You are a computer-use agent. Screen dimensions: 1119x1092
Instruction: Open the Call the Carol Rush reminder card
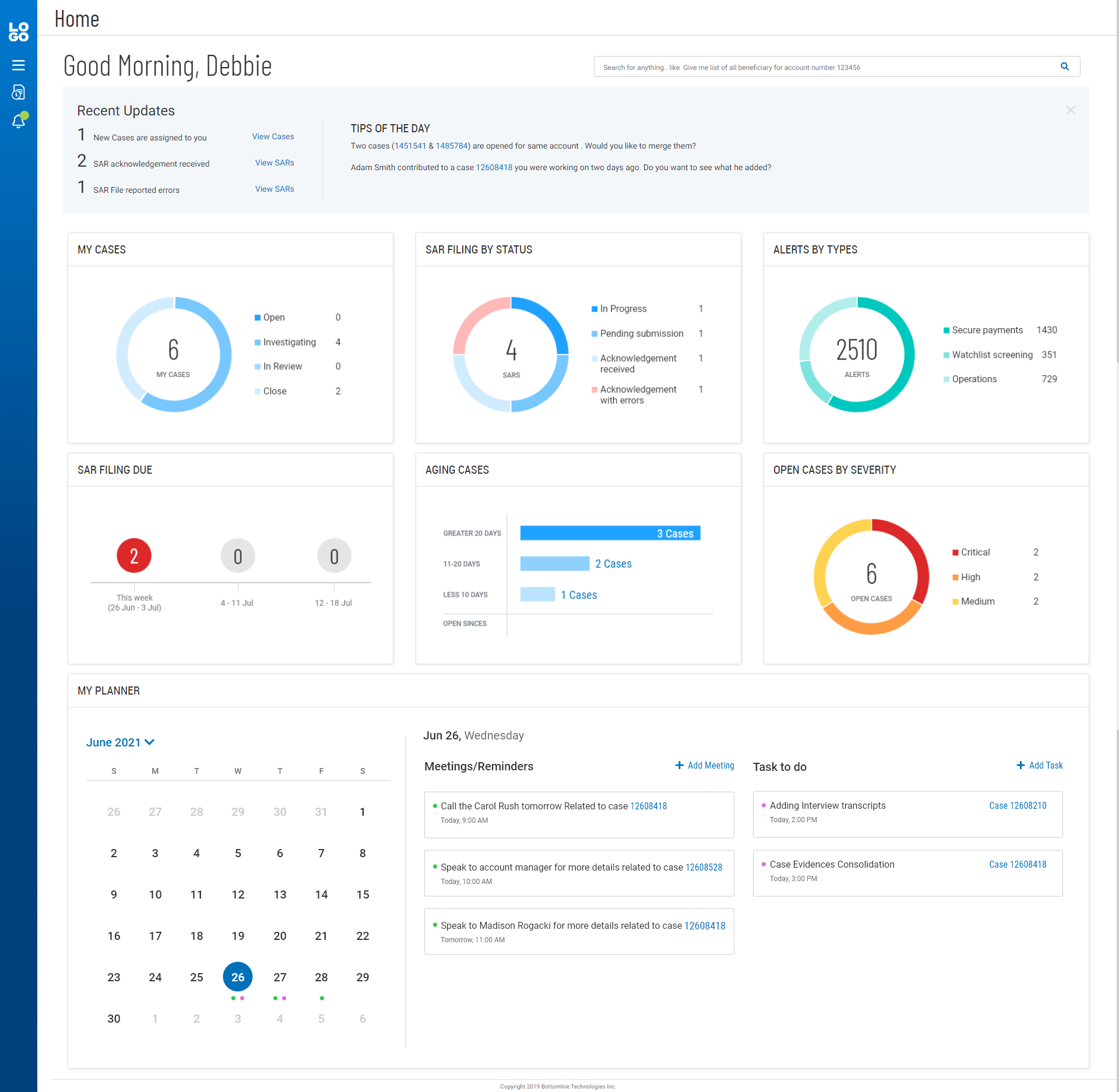coord(578,813)
